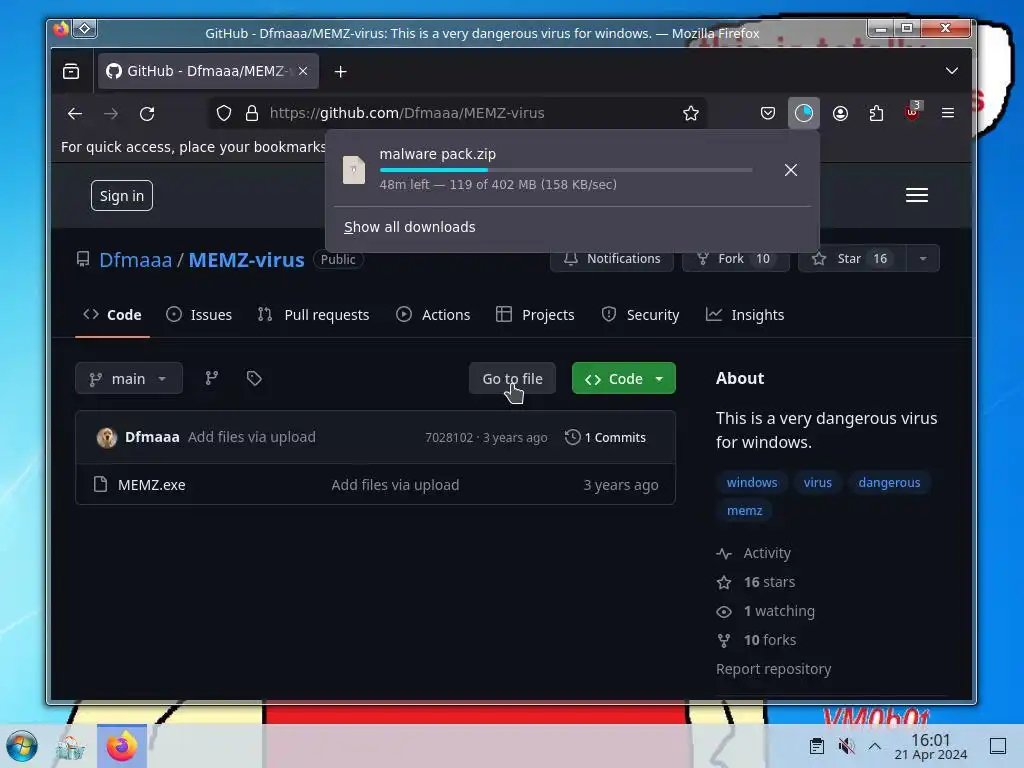Click the Notifications button

point(611,259)
